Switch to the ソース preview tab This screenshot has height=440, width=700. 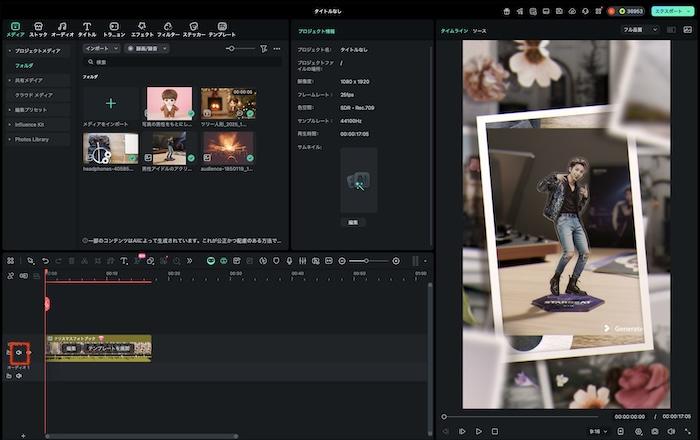point(480,31)
